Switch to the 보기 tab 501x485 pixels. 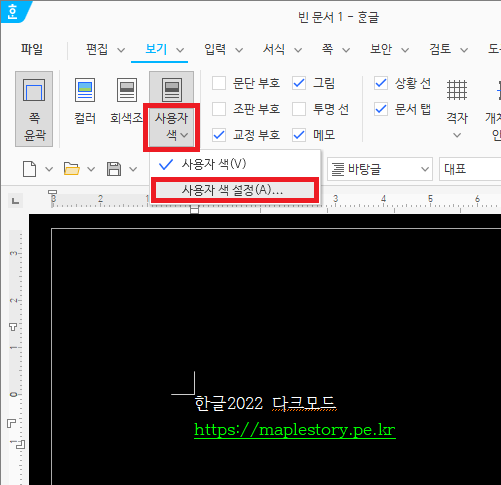[156, 49]
